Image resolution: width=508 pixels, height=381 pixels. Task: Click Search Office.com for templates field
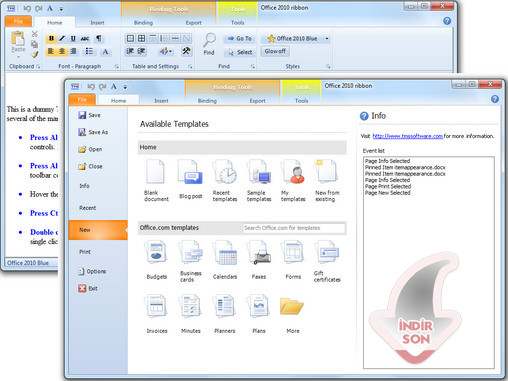tap(294, 228)
